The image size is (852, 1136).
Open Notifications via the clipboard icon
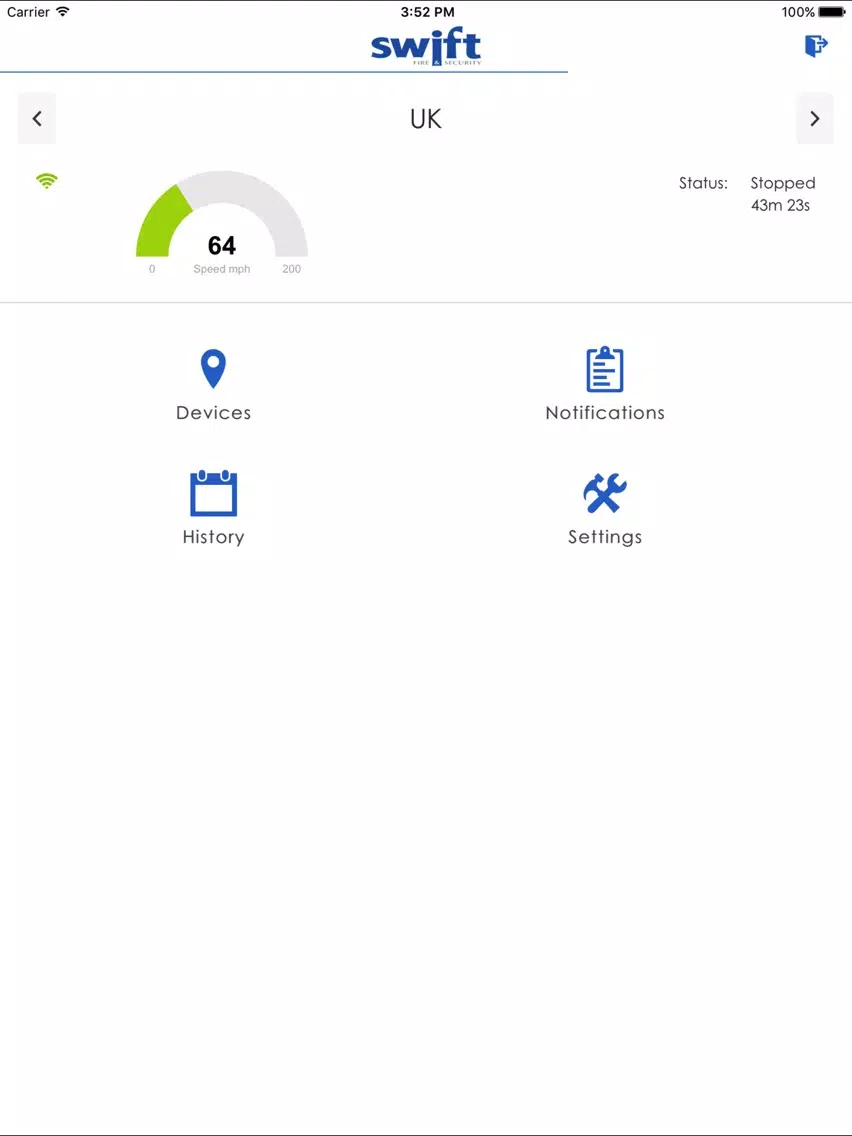point(604,369)
